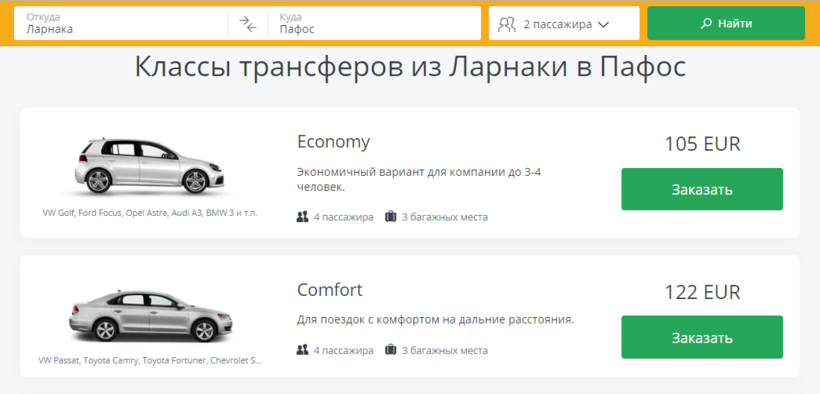Click the magnifier icon on Найти button
Viewport: 820px width, 394px height.
pyautogui.click(x=706, y=24)
